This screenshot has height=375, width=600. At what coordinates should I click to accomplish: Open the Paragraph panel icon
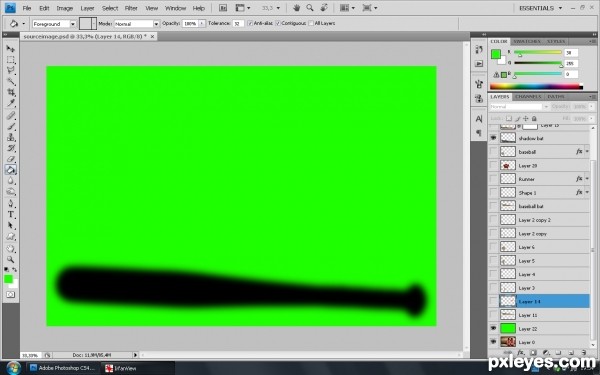(x=479, y=133)
